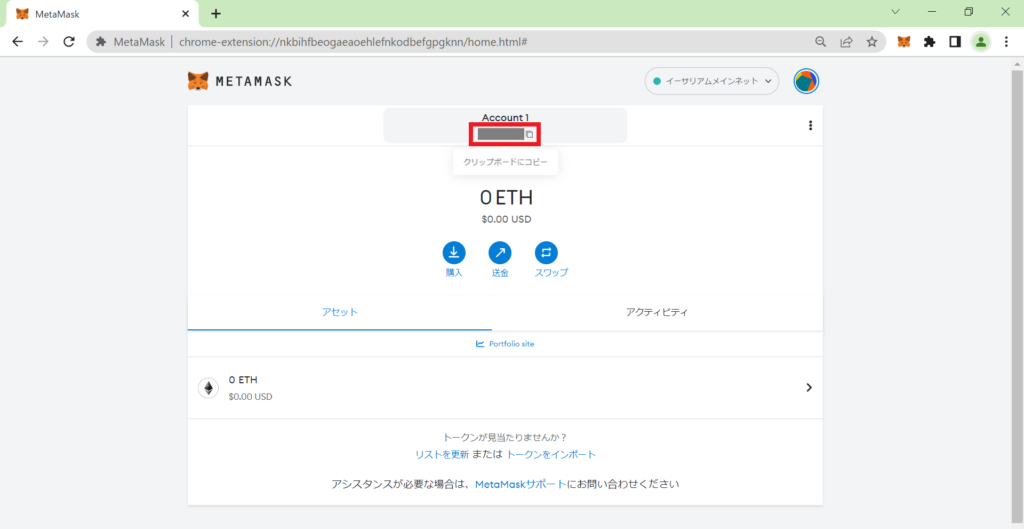The width and height of the screenshot is (1024, 529).
Task: Expand the ETH asset row chevron
Action: coord(808,388)
